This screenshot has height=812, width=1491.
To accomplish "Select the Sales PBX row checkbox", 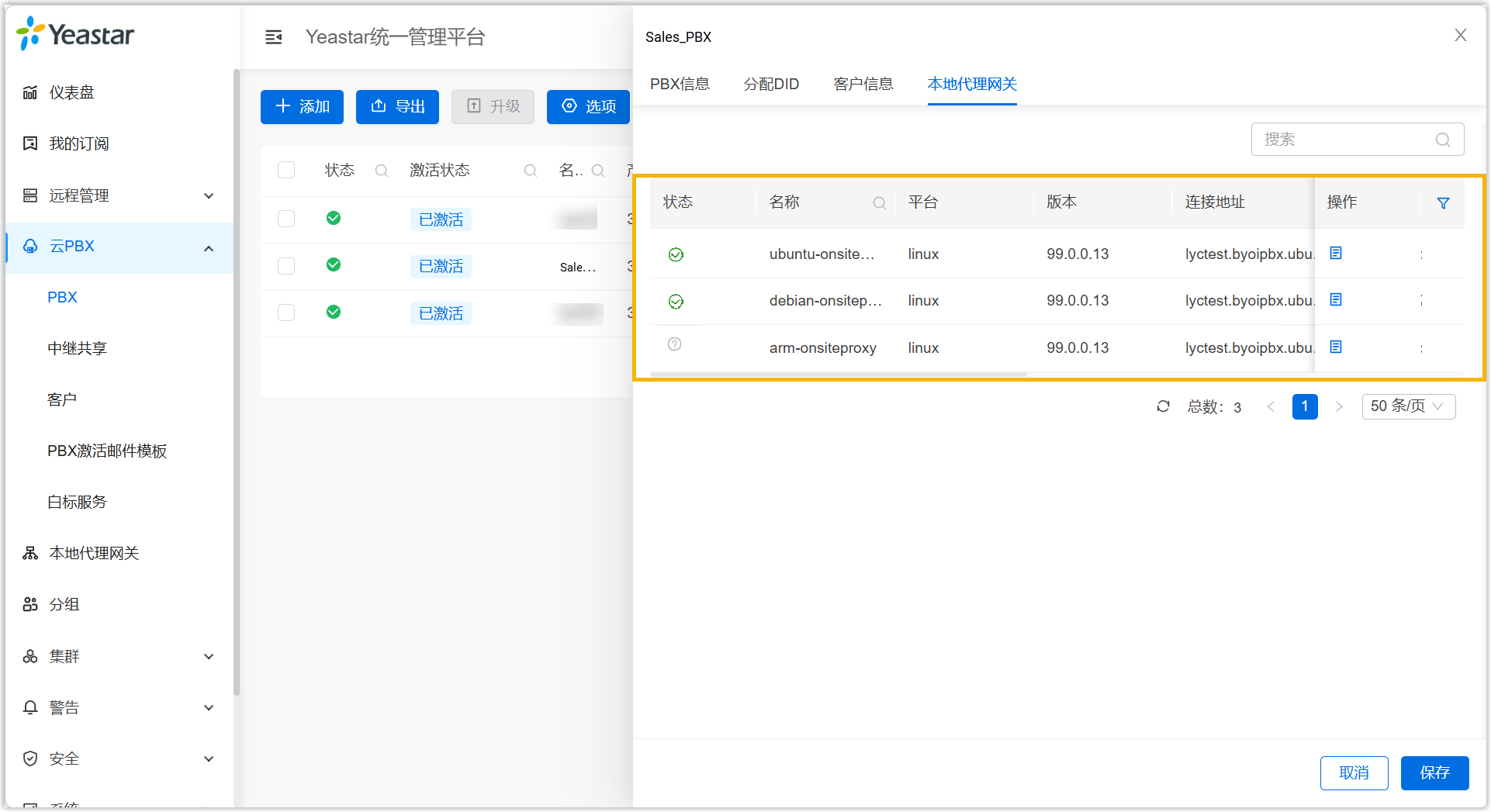I will [286, 266].
